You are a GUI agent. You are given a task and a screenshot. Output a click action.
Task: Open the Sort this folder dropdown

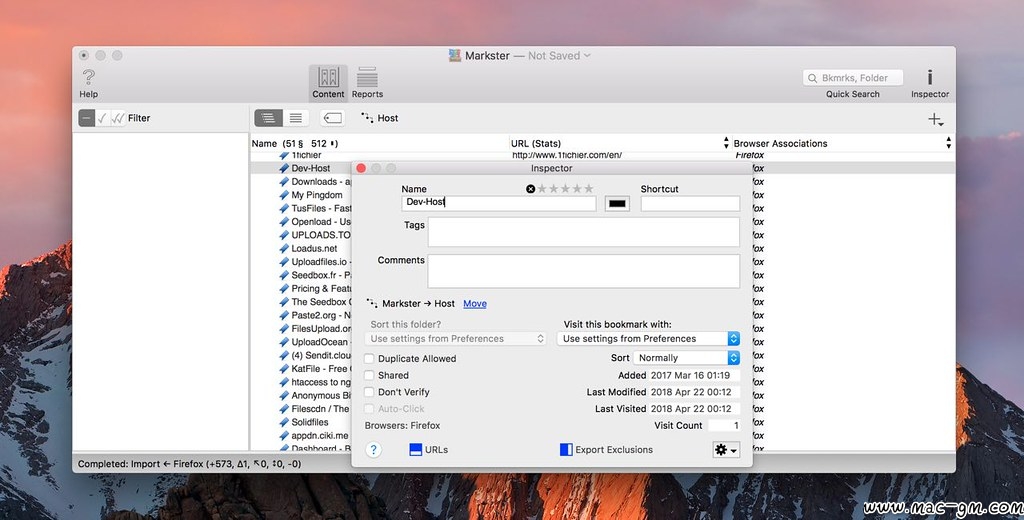tap(455, 338)
